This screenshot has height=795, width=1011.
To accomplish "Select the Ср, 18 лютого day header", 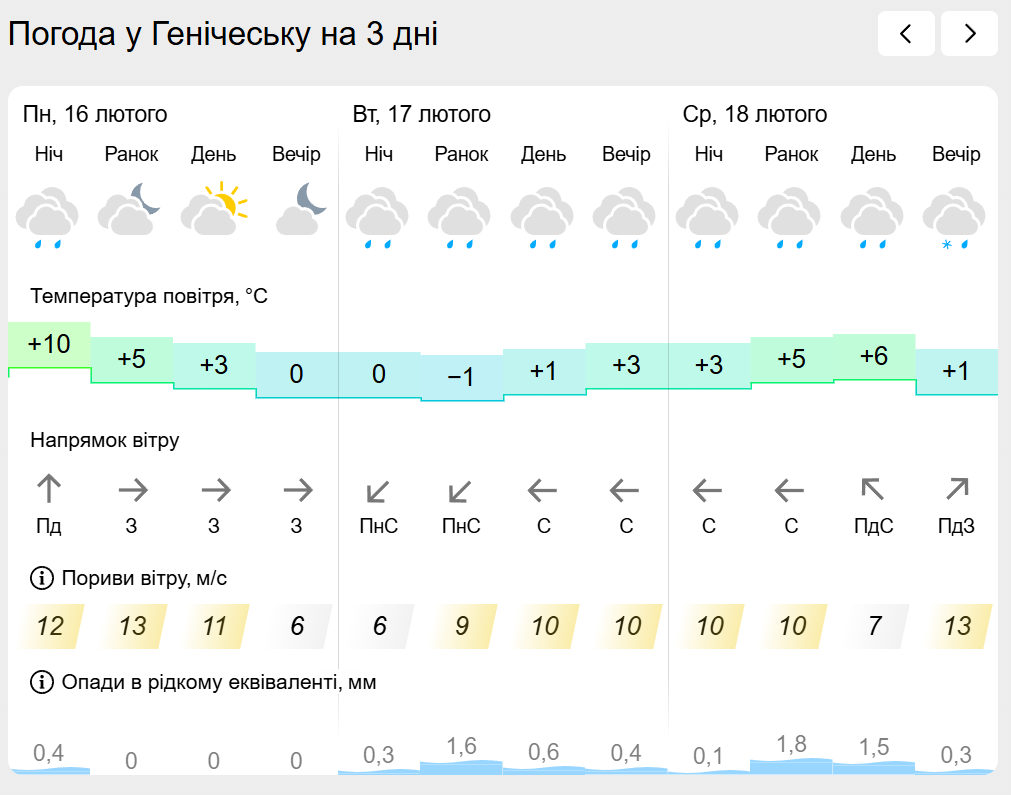I will pyautogui.click(x=754, y=114).
